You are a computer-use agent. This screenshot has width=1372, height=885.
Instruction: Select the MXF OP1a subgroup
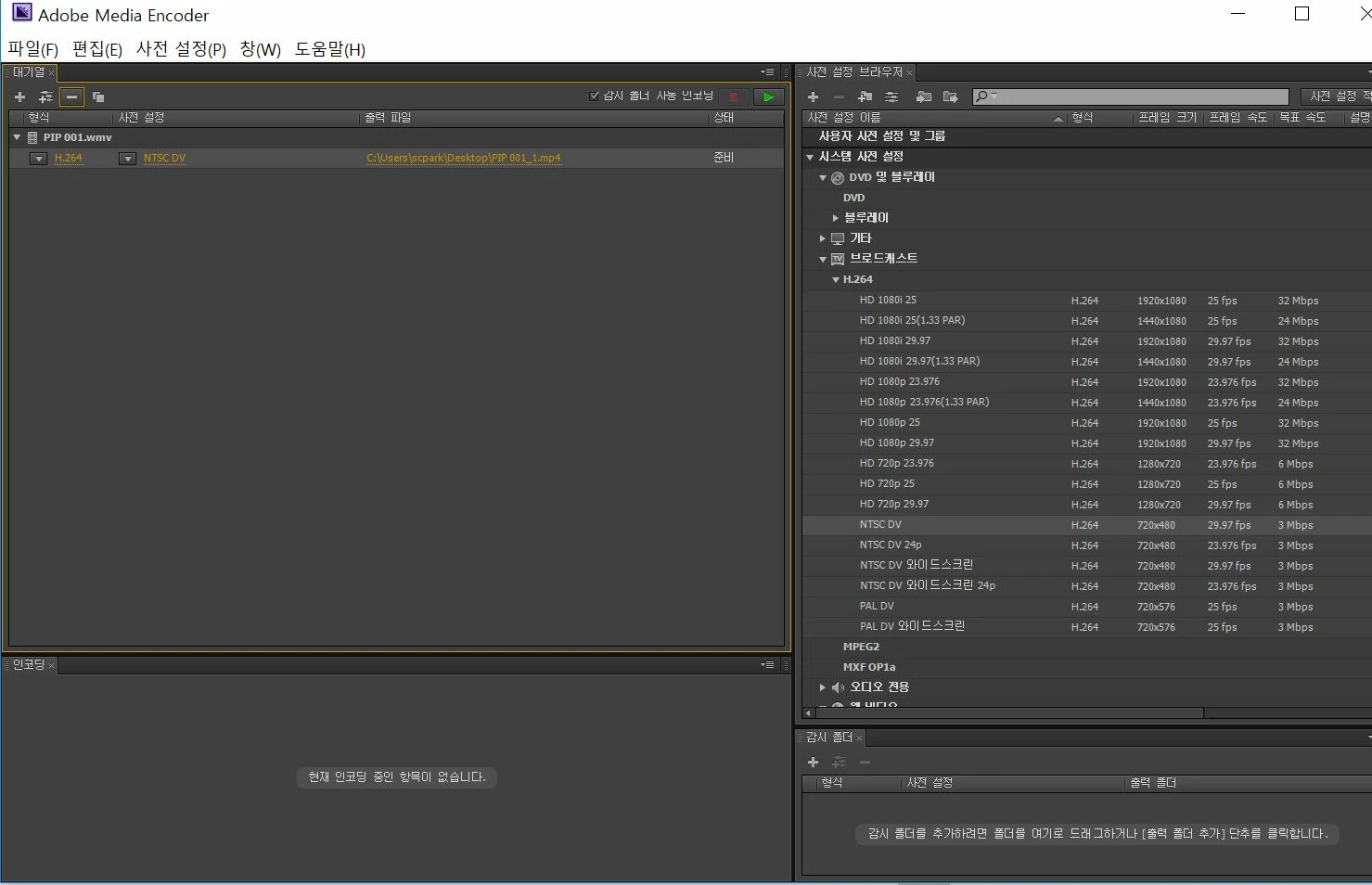868,667
